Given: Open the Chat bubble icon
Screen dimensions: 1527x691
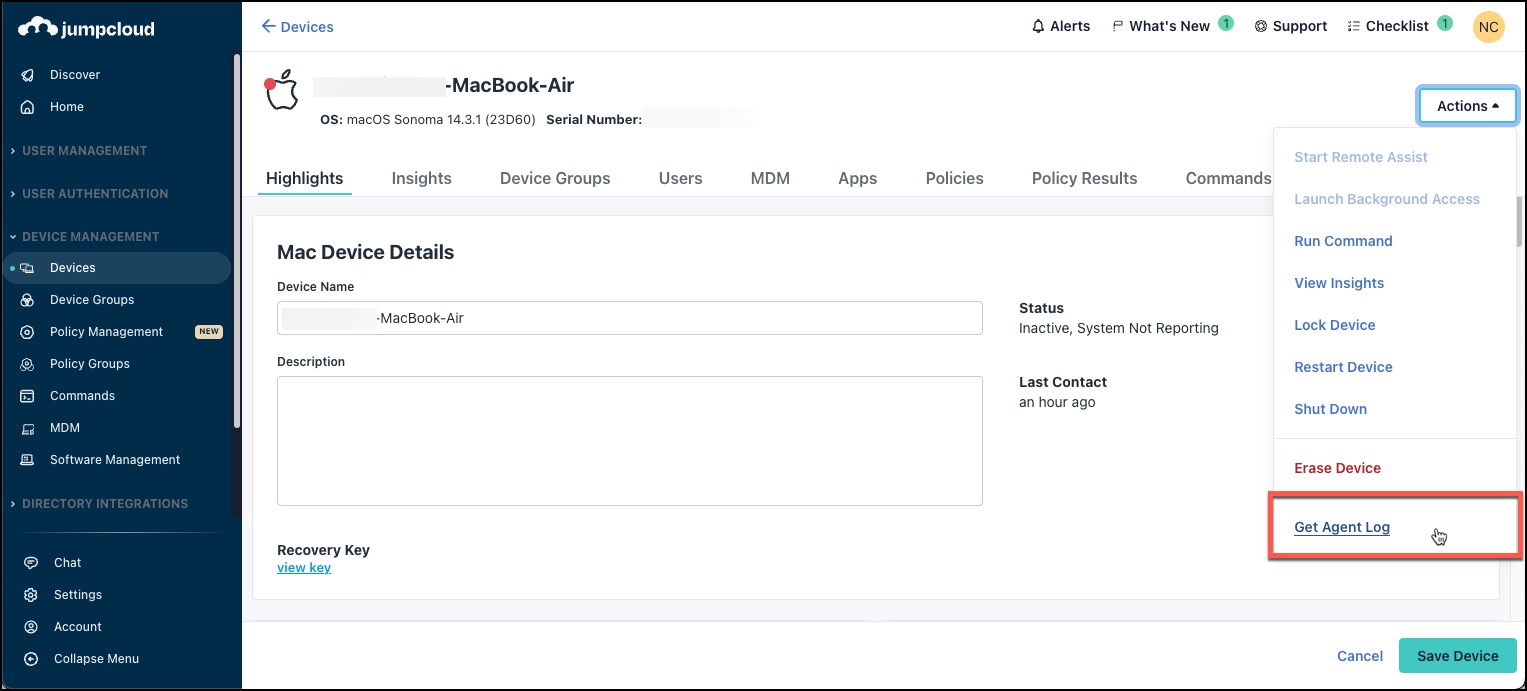Looking at the screenshot, I should pos(31,563).
